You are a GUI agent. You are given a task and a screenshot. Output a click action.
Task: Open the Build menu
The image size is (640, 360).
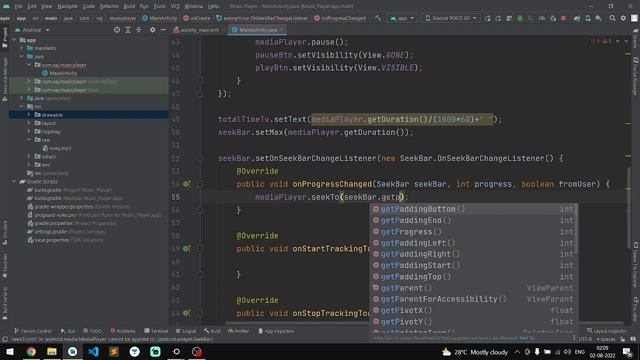129,6
